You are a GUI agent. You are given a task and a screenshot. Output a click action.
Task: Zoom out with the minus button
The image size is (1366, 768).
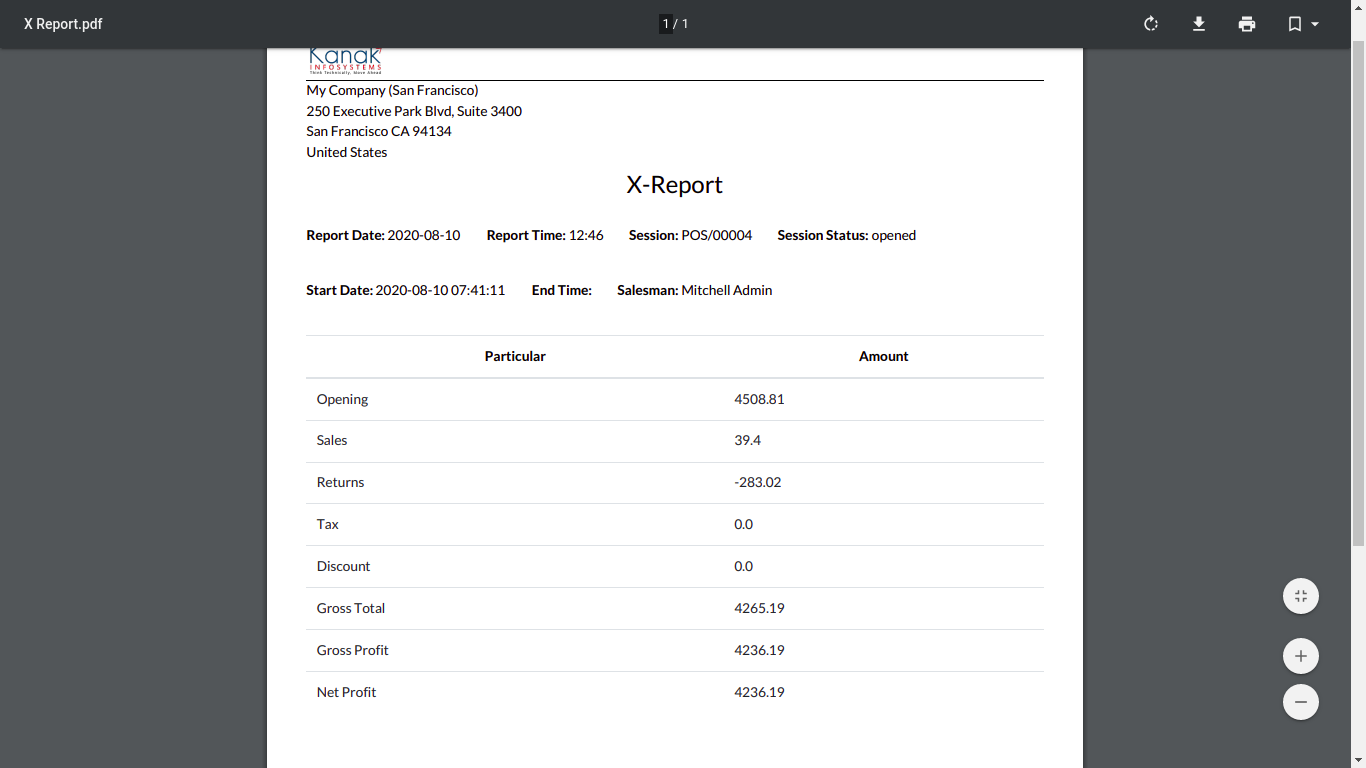(1301, 702)
